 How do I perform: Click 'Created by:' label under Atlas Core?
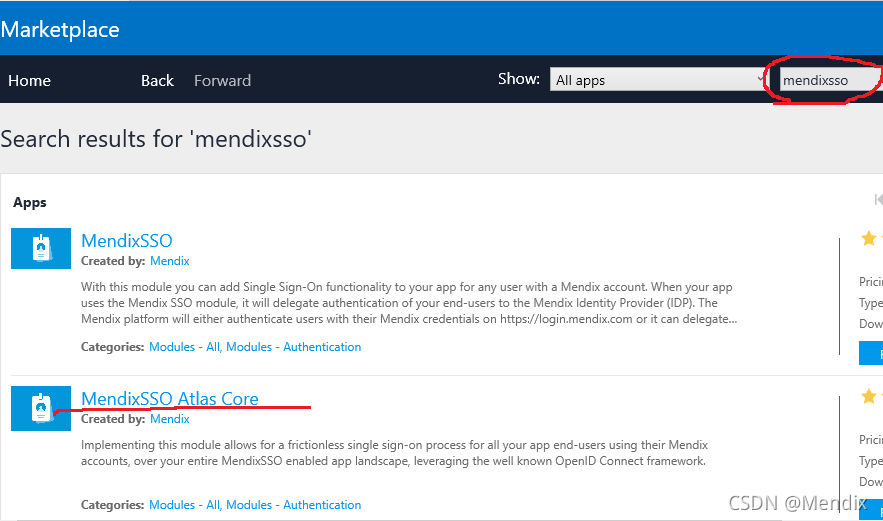tap(113, 418)
